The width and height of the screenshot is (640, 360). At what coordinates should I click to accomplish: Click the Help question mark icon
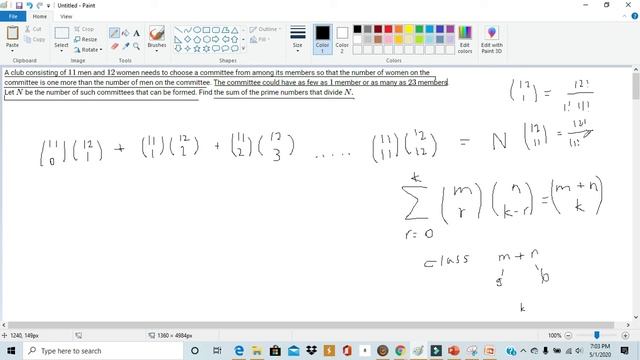click(635, 16)
